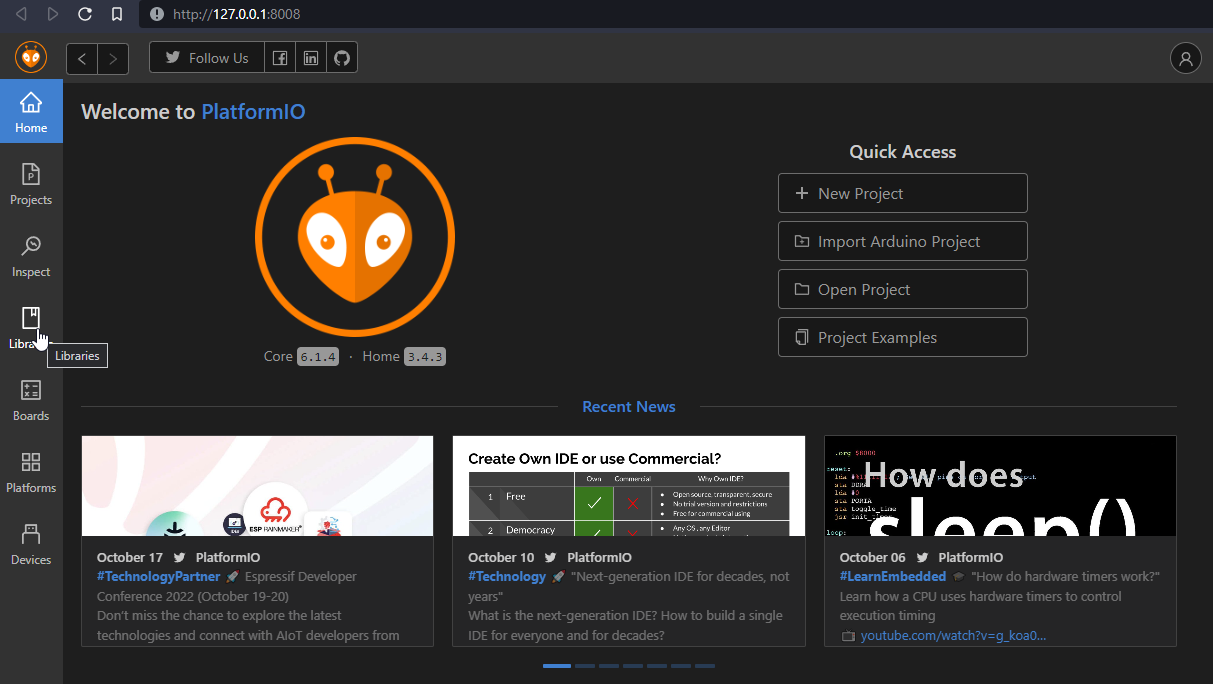Click Home version badge 3.4.3
1213x684 pixels.
425,357
